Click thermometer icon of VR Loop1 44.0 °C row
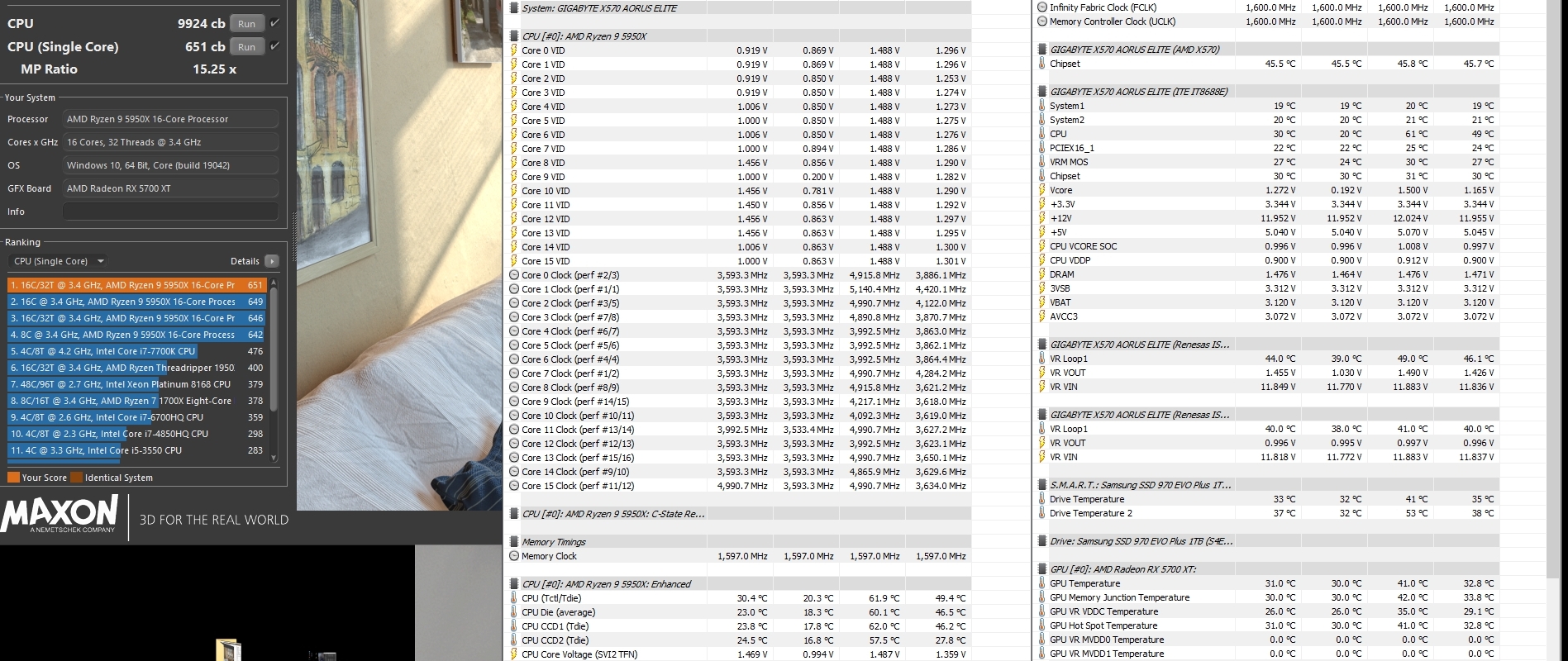 coord(1041,359)
